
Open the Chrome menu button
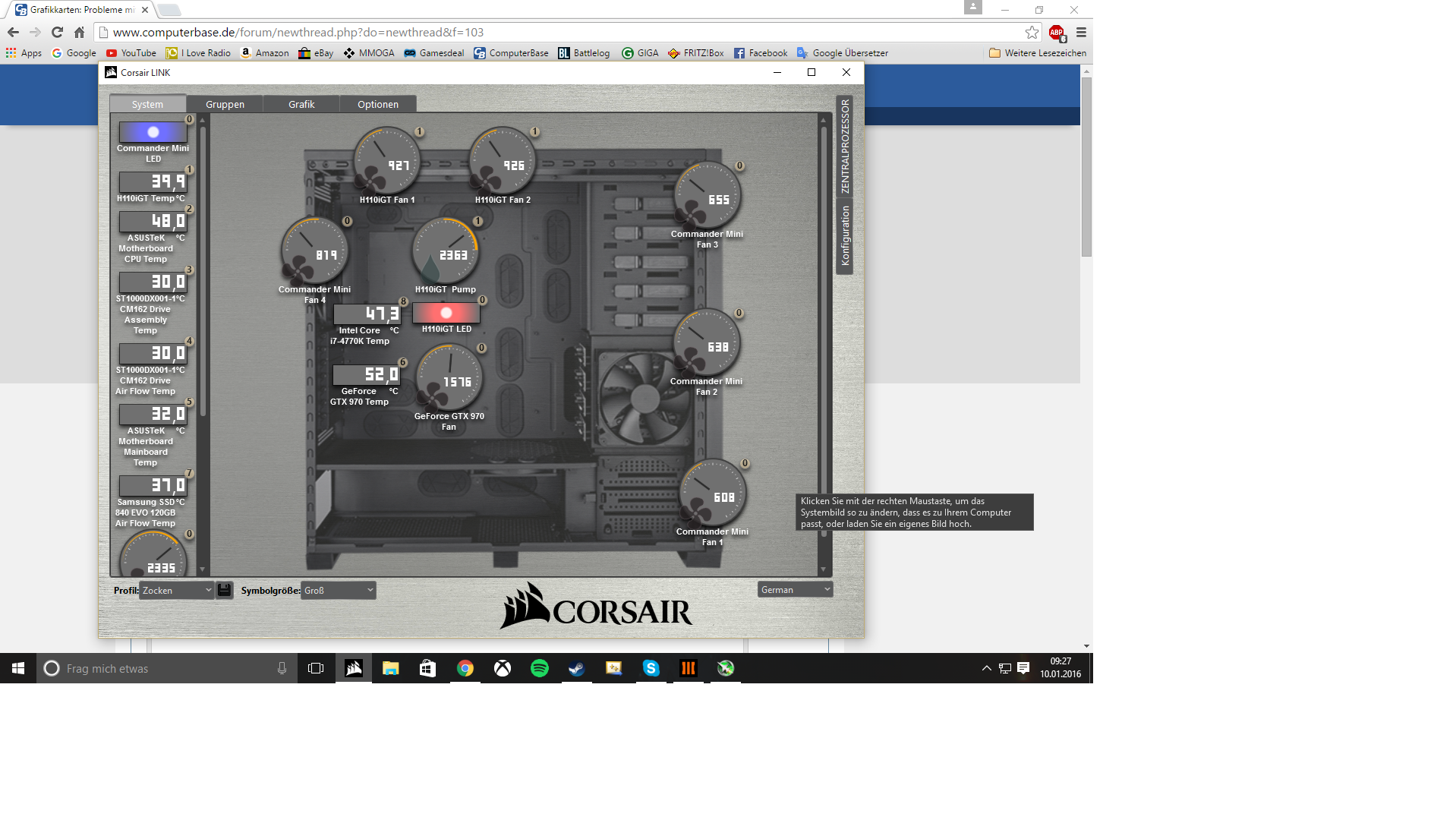1081,32
